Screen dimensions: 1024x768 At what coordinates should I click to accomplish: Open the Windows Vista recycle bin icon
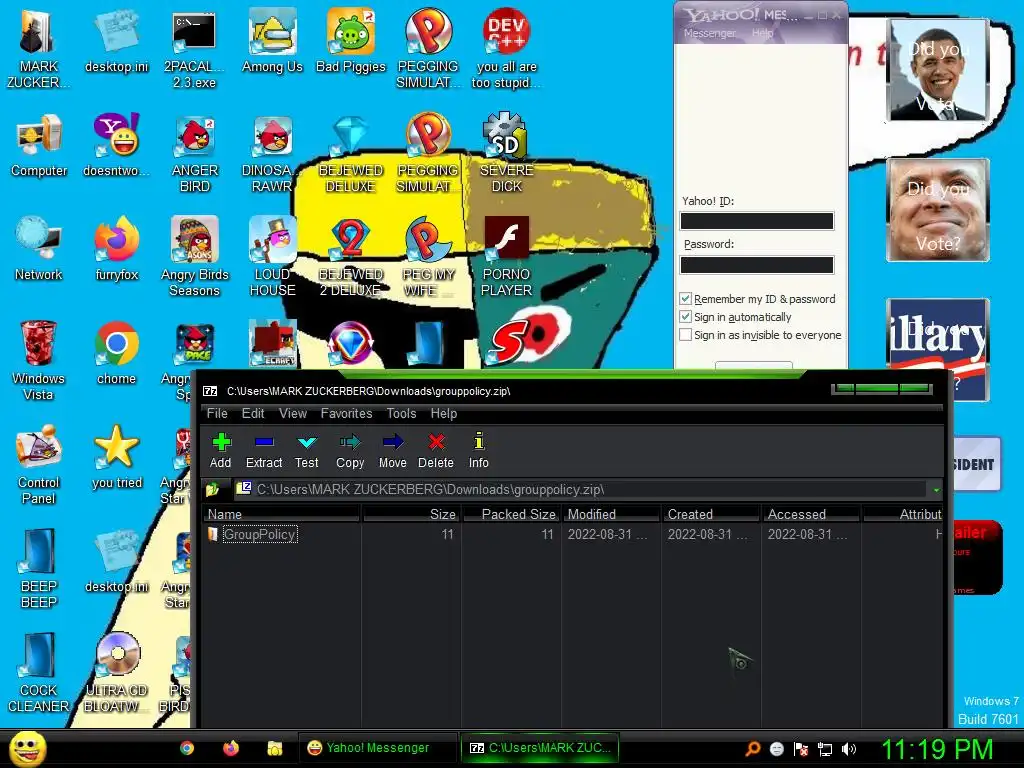coord(39,360)
